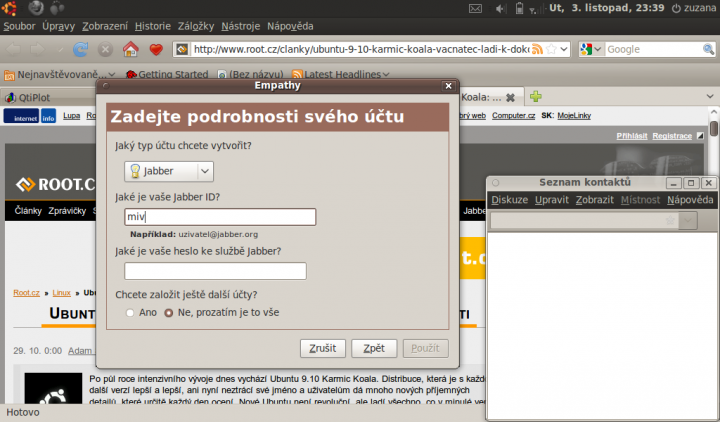Click the Linux breadcrumb link
Screen dimensions: 720x422
[x=62, y=293]
